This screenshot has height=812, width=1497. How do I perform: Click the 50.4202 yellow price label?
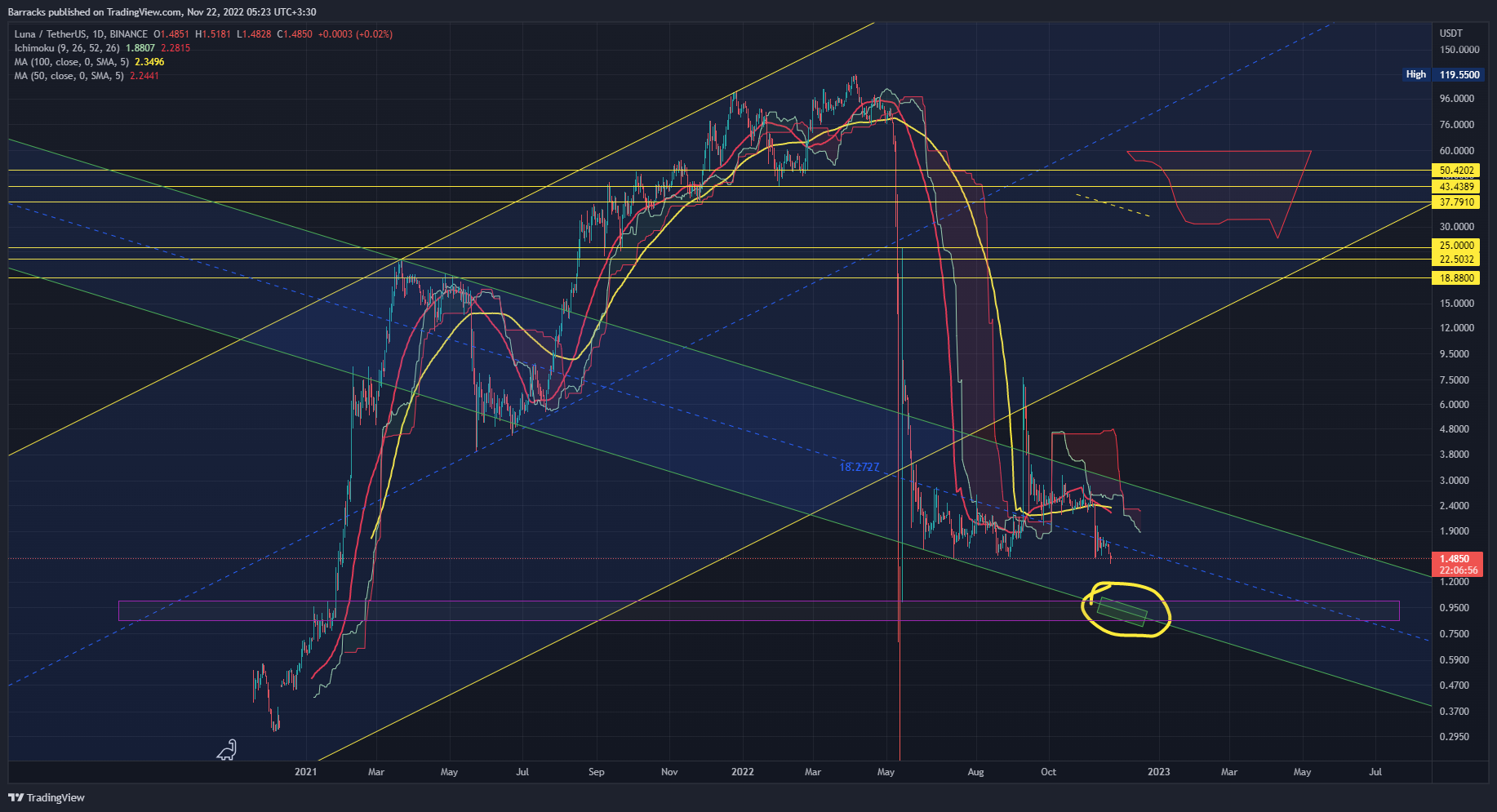[x=1456, y=171]
